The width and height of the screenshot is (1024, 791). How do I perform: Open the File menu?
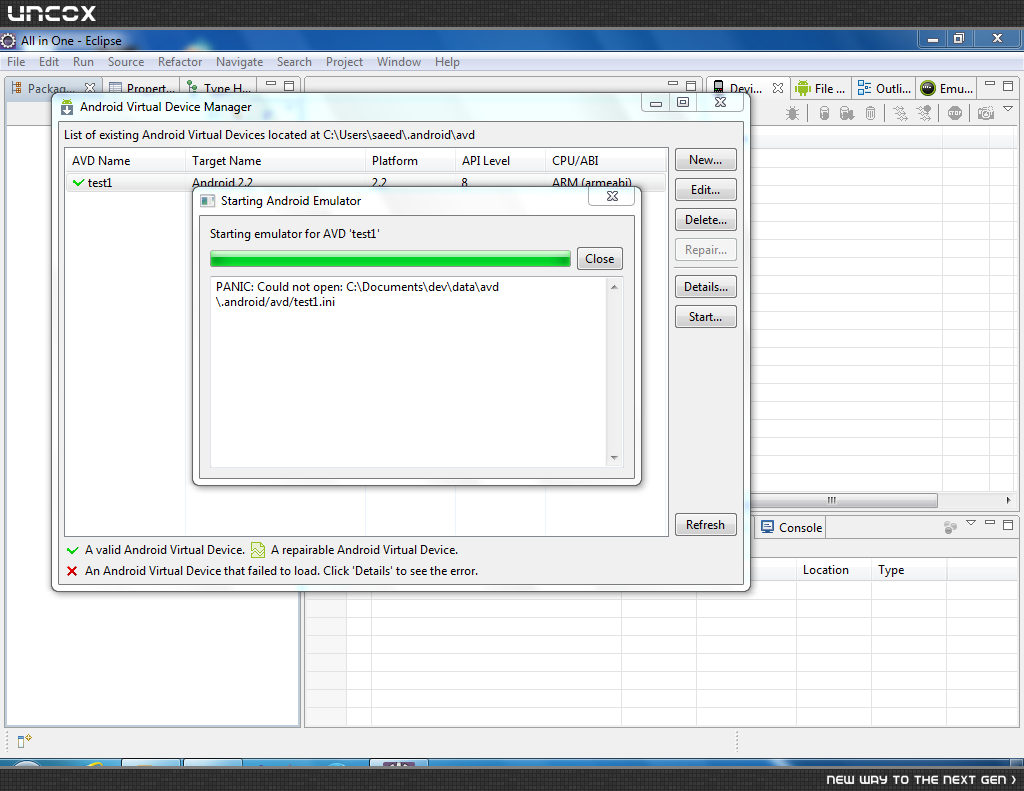click(16, 62)
